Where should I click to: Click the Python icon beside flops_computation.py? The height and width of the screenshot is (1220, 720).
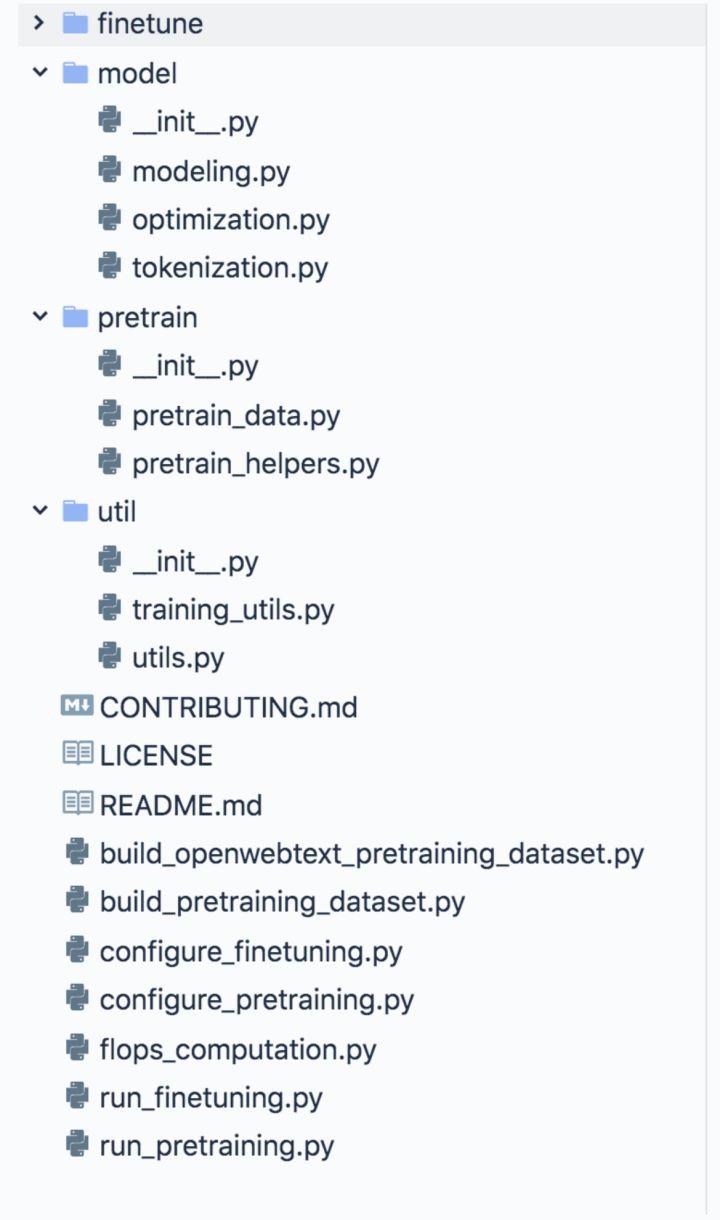pos(76,1048)
